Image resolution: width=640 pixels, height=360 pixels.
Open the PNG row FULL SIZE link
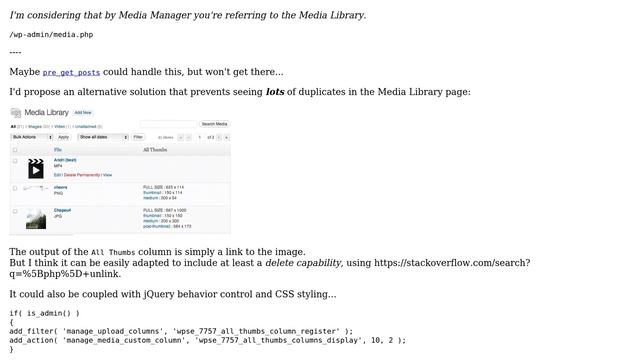pos(164,187)
